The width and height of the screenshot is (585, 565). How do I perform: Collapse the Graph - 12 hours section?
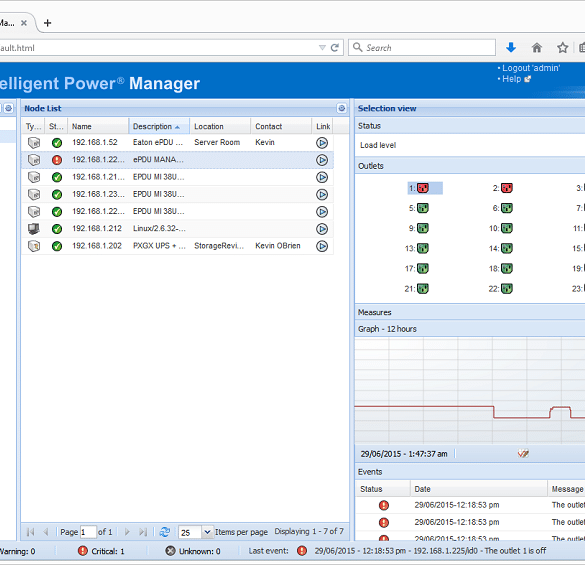pyautogui.click(x=470, y=328)
